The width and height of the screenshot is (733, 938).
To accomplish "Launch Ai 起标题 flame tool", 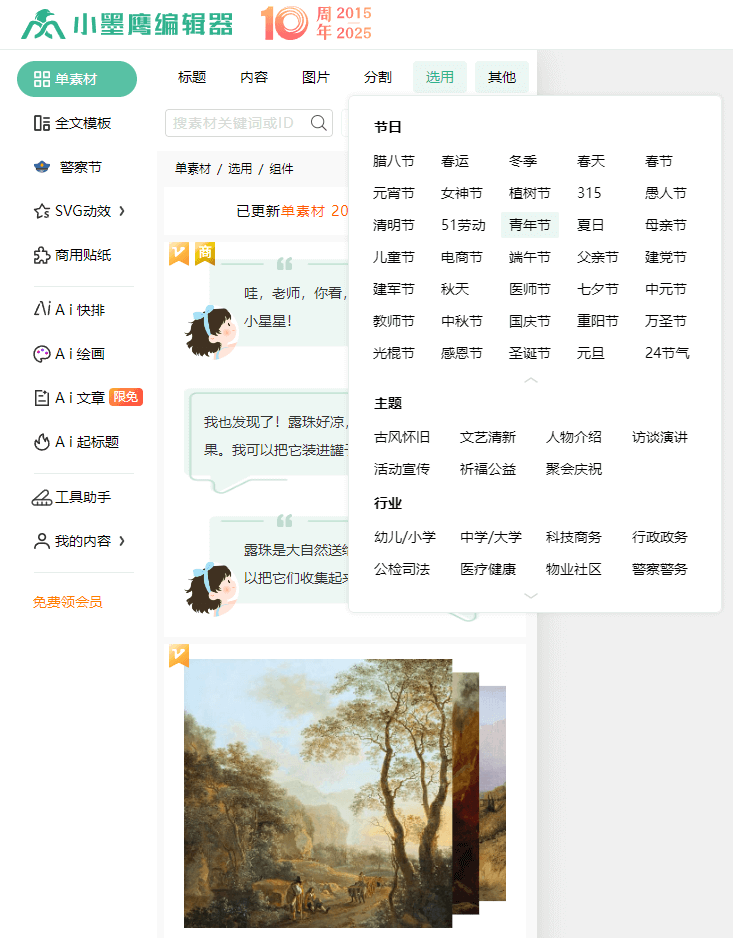I will (42, 441).
